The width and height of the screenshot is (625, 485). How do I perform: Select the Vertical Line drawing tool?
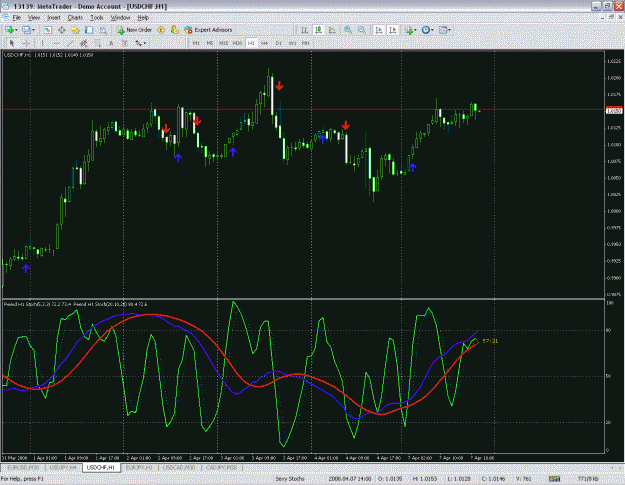(x=42, y=43)
